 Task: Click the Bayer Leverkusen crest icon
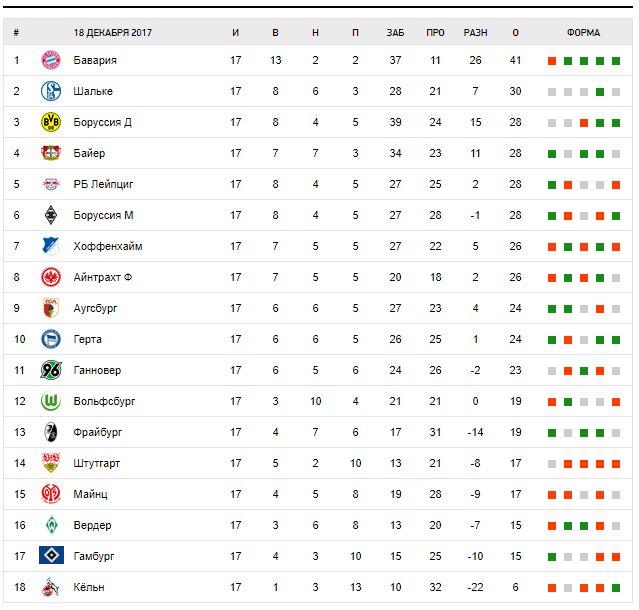click(50, 154)
